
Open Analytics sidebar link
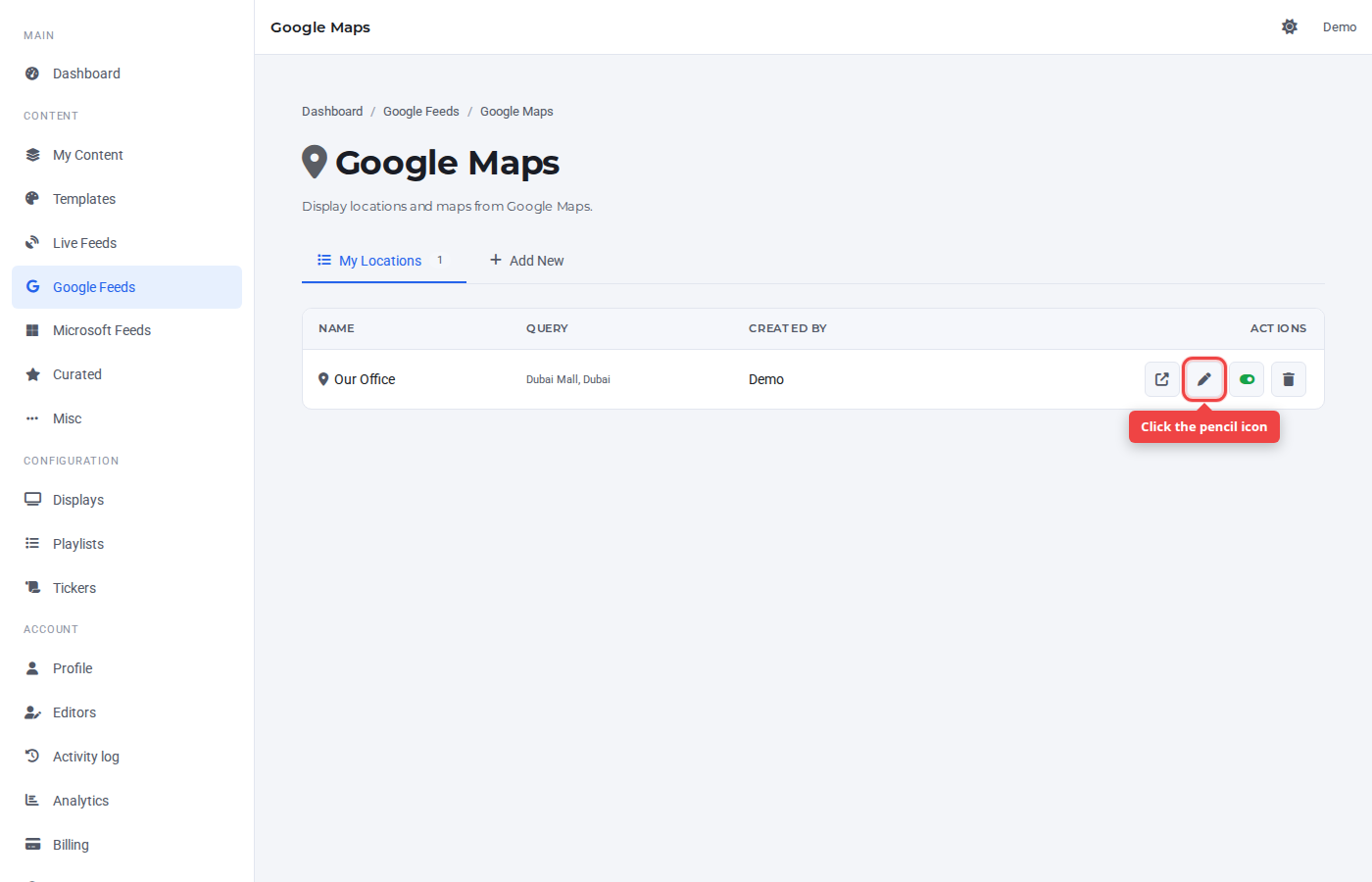pyautogui.click(x=126, y=801)
